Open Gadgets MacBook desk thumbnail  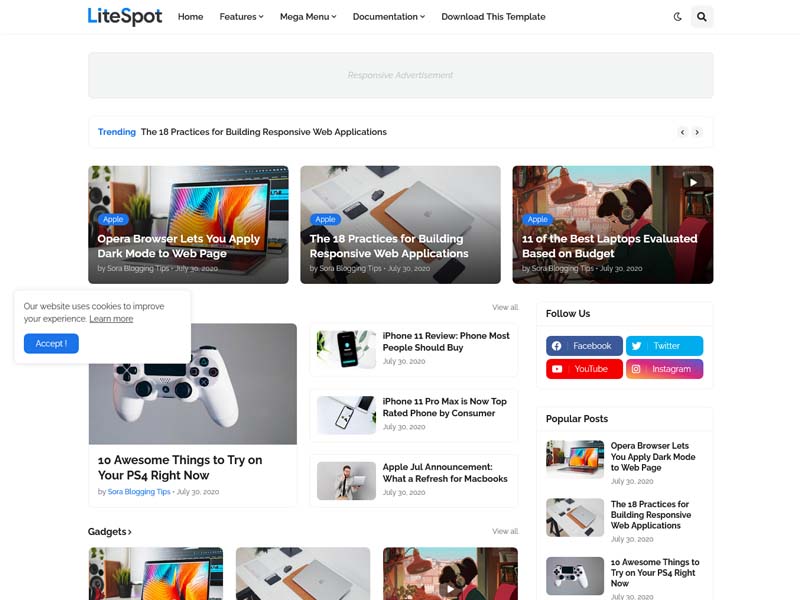pyautogui.click(x=303, y=573)
